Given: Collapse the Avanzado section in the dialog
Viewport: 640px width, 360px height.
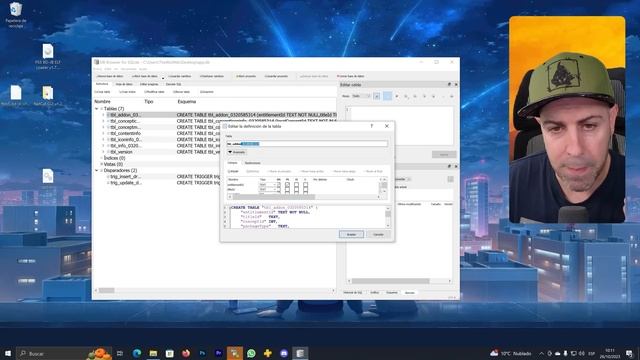Looking at the screenshot, I should [x=237, y=152].
